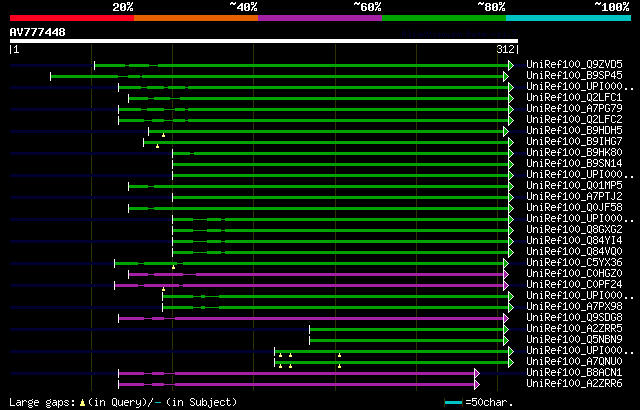Select the UniRef100_Q5NBN9 label
Viewport: 640px width, 410px height.
(574, 340)
